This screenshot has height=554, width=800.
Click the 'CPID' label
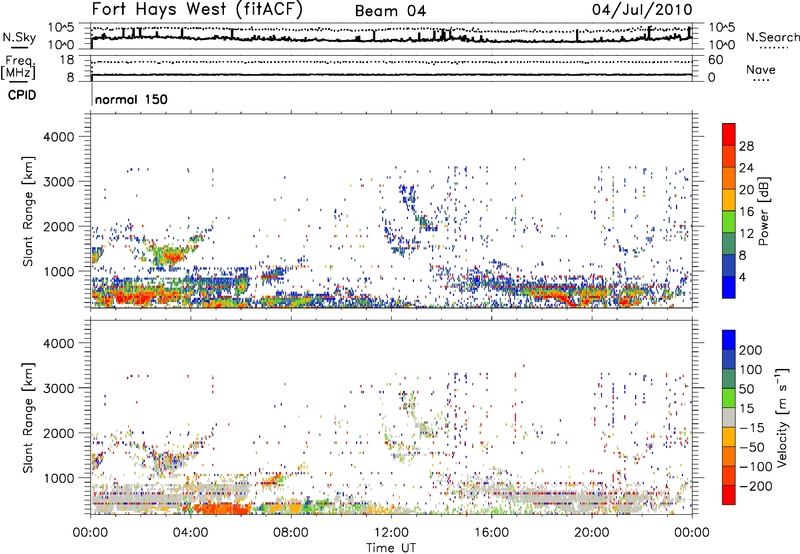point(22,95)
